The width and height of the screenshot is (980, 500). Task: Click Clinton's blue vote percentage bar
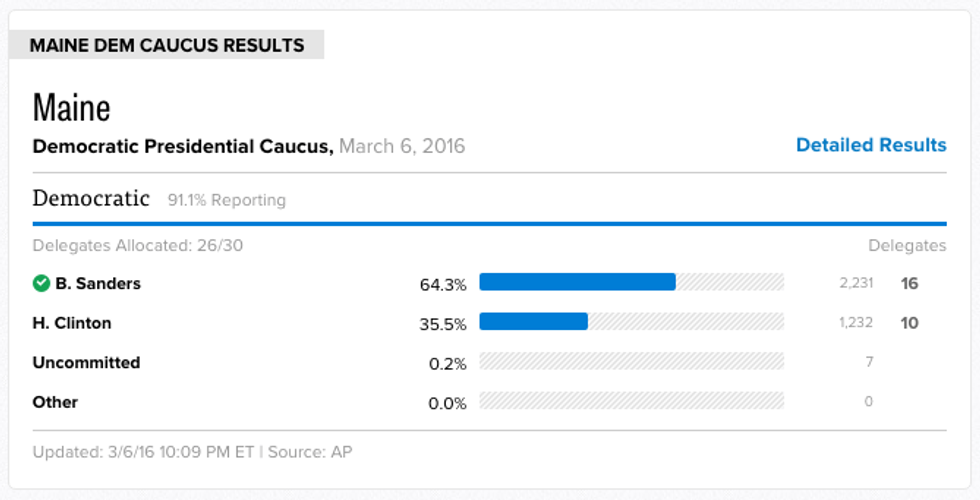533,321
